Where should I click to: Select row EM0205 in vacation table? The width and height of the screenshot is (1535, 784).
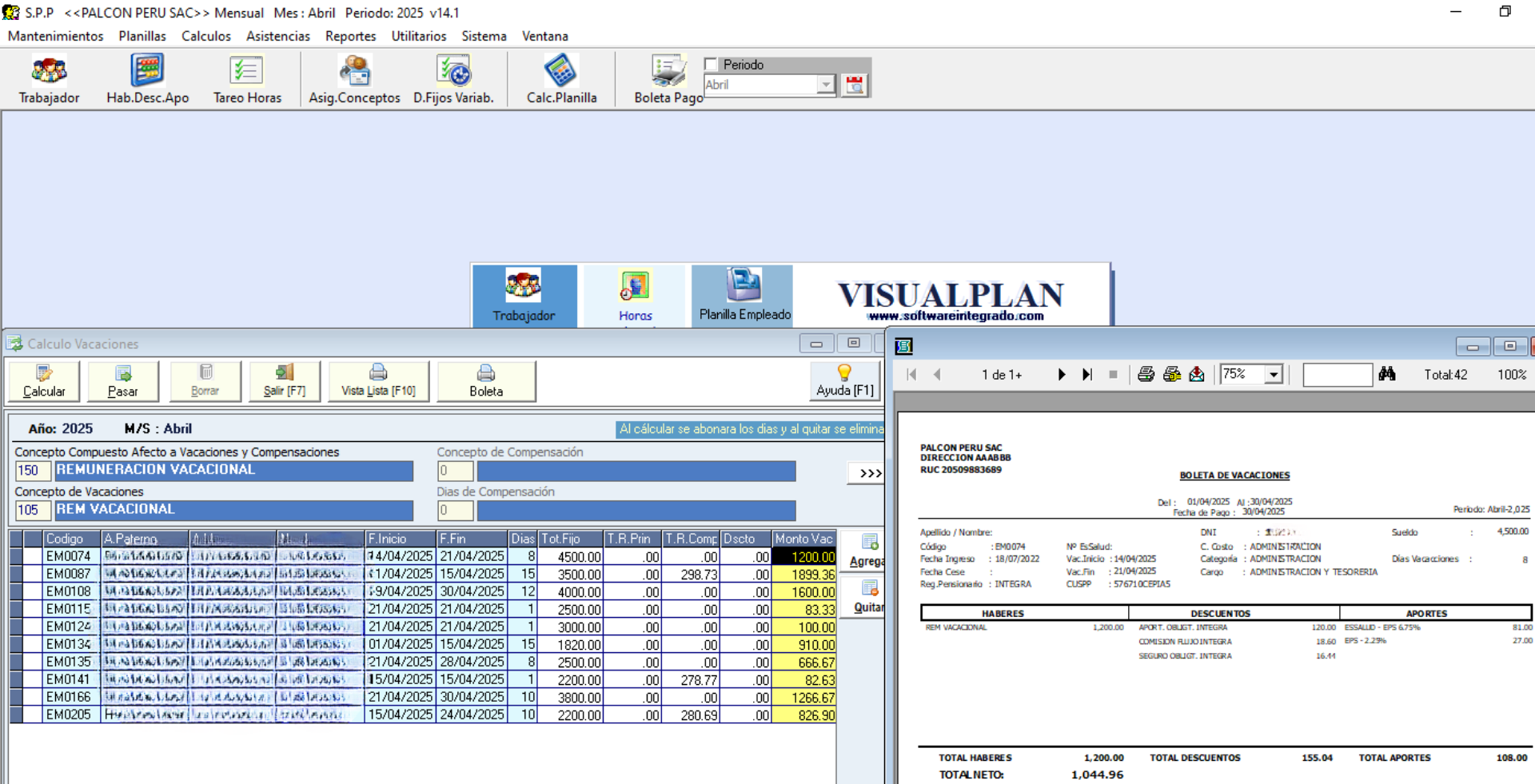point(422,714)
